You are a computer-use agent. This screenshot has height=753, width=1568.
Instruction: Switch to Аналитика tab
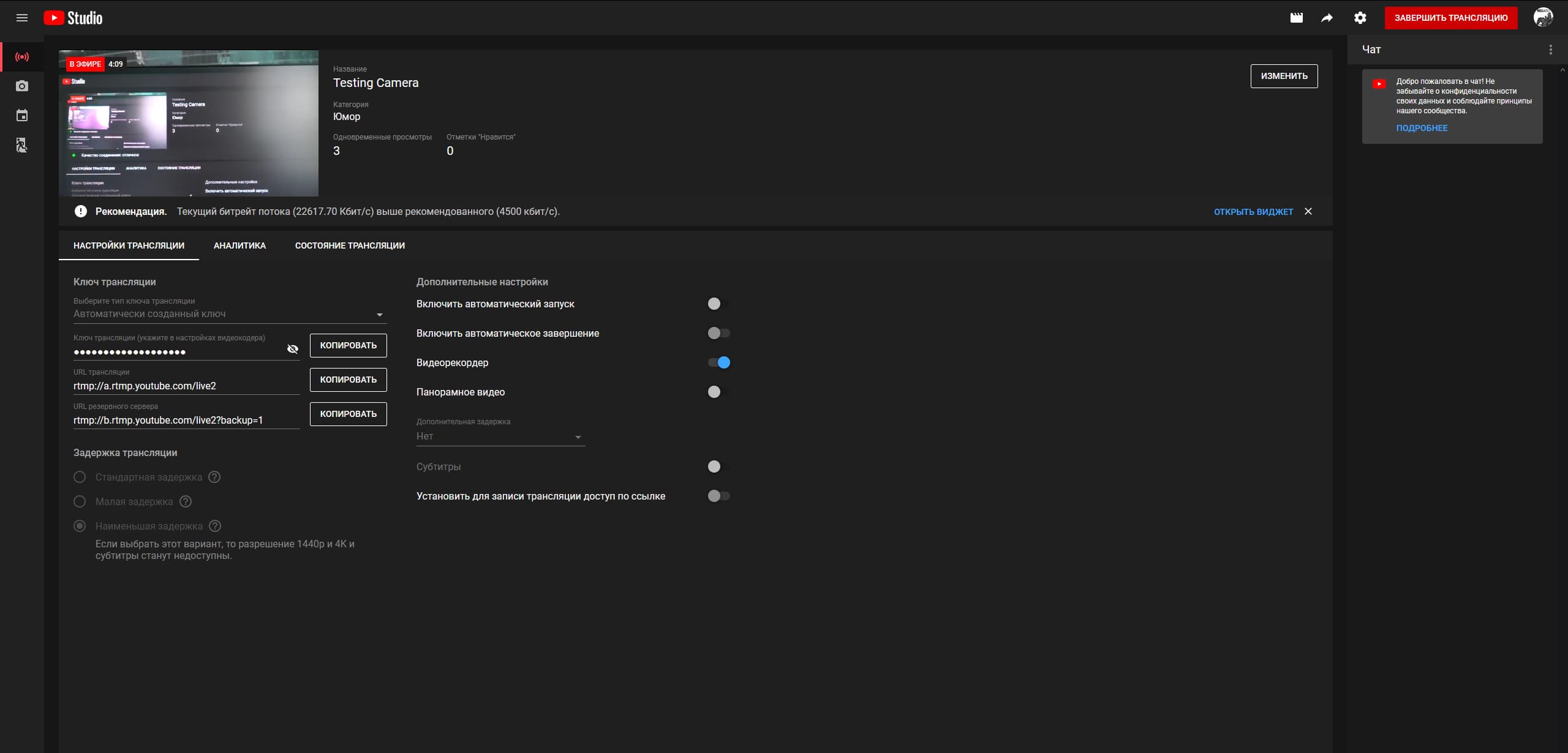tap(239, 245)
